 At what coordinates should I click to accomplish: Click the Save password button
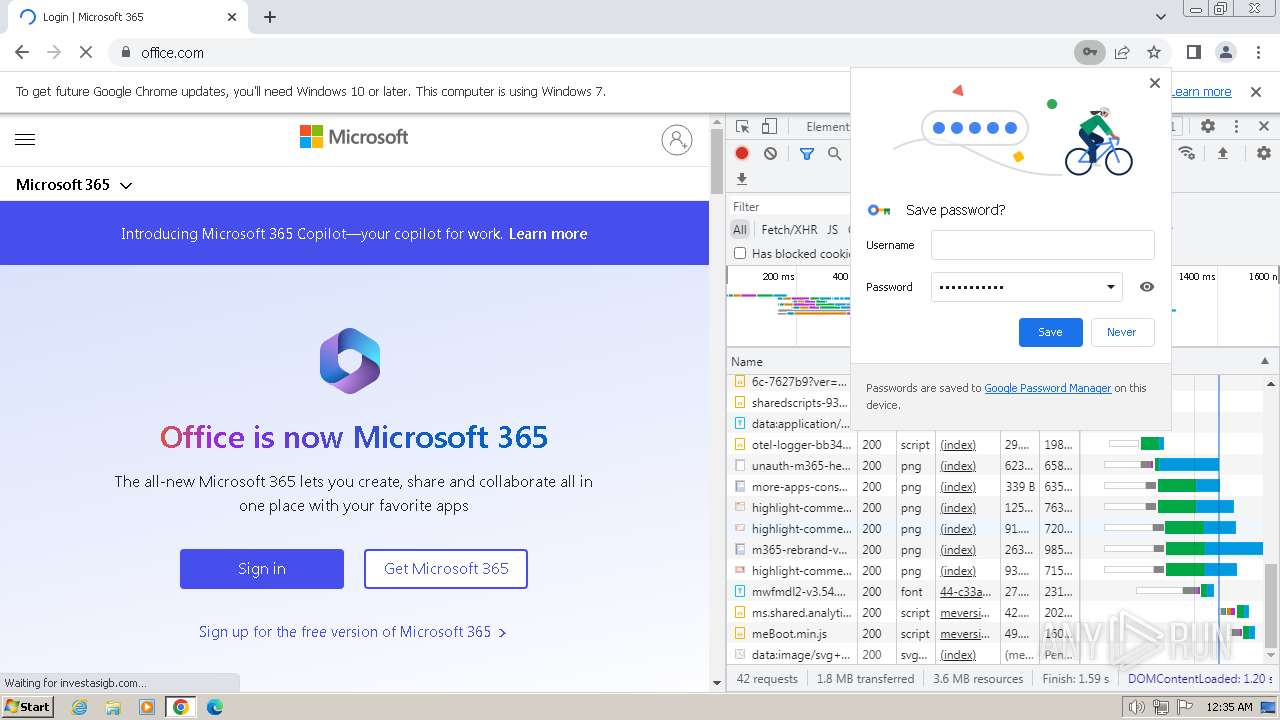click(x=1050, y=332)
